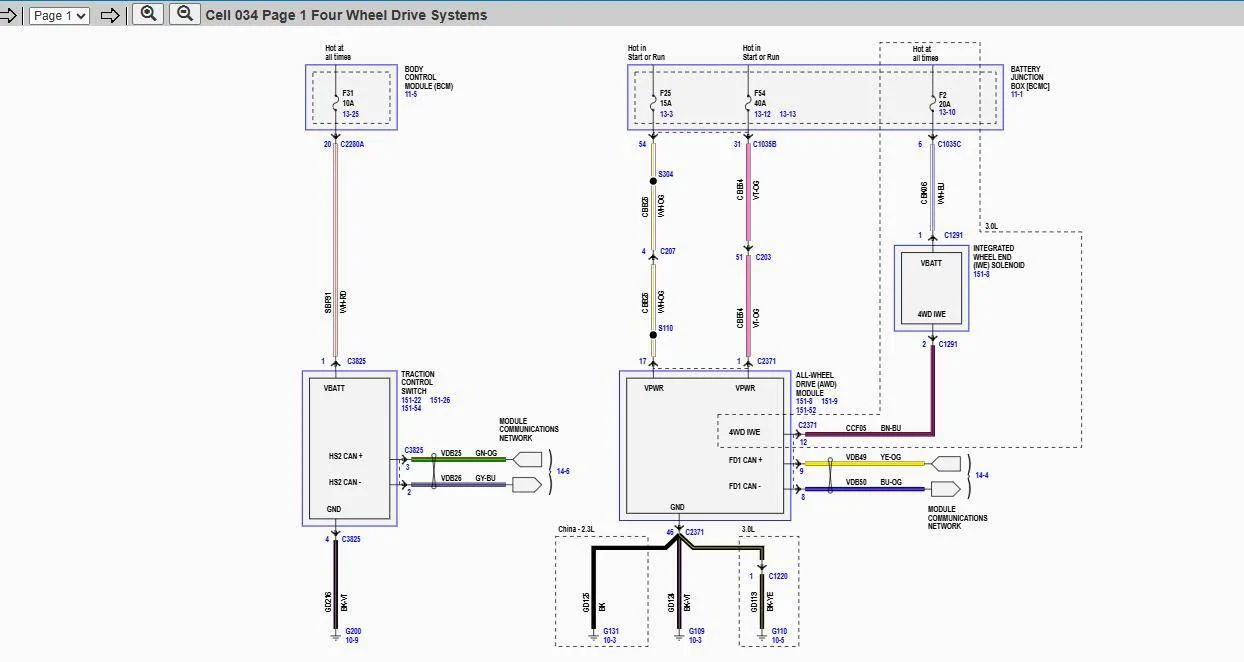Click ground G131 label

click(611, 632)
